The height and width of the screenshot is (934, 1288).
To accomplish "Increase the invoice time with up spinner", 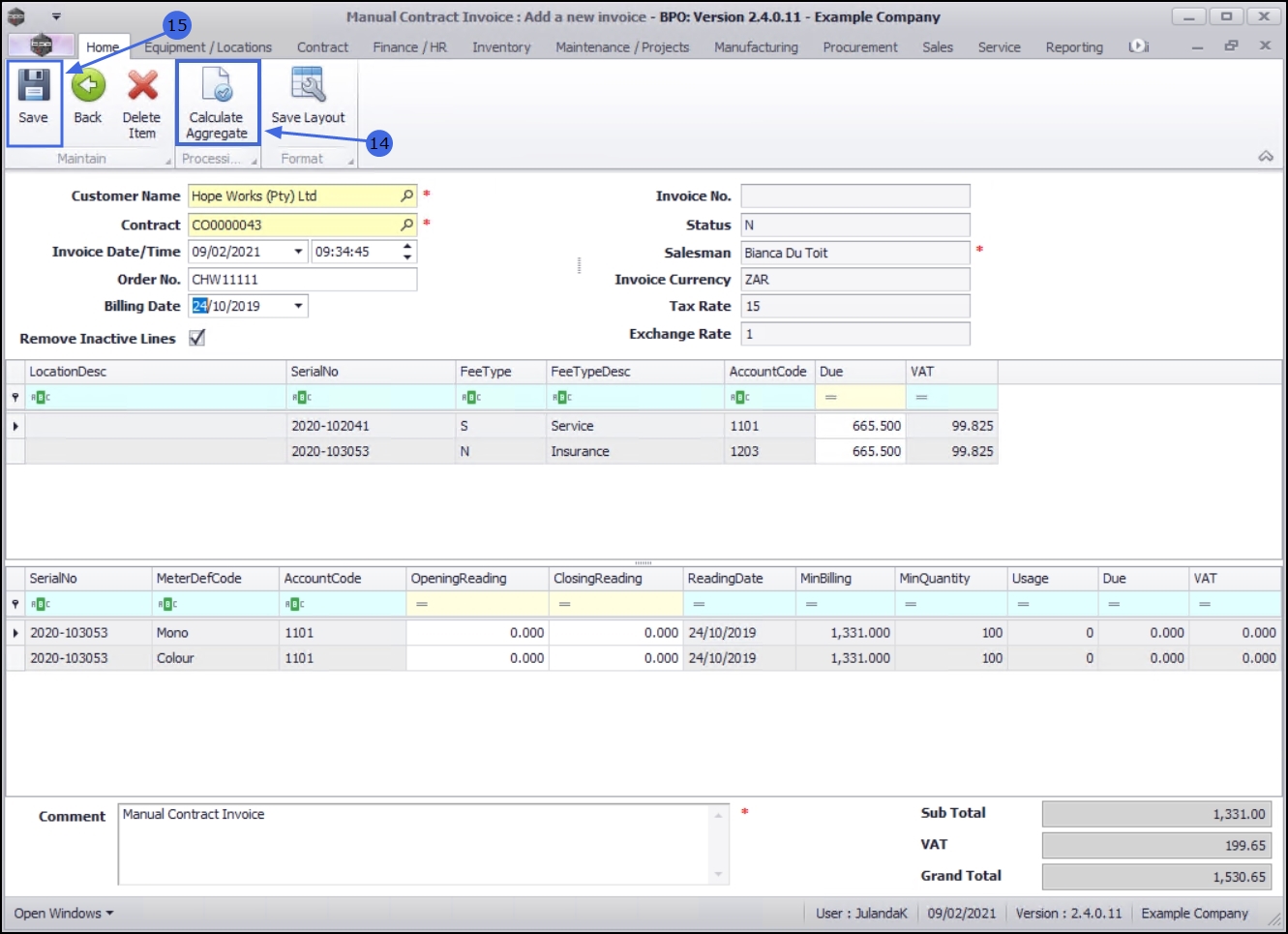I will click(407, 247).
